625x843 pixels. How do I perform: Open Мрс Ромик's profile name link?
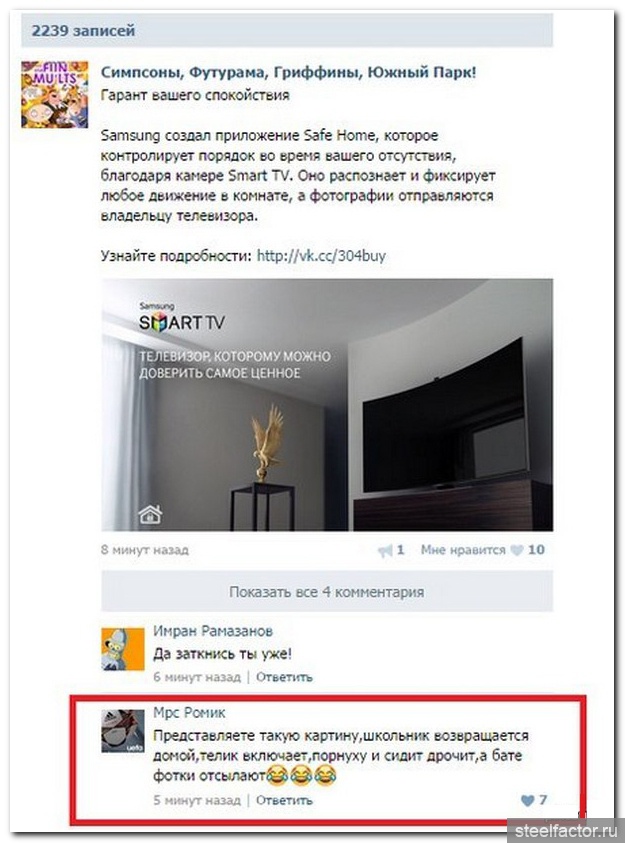tap(189, 713)
